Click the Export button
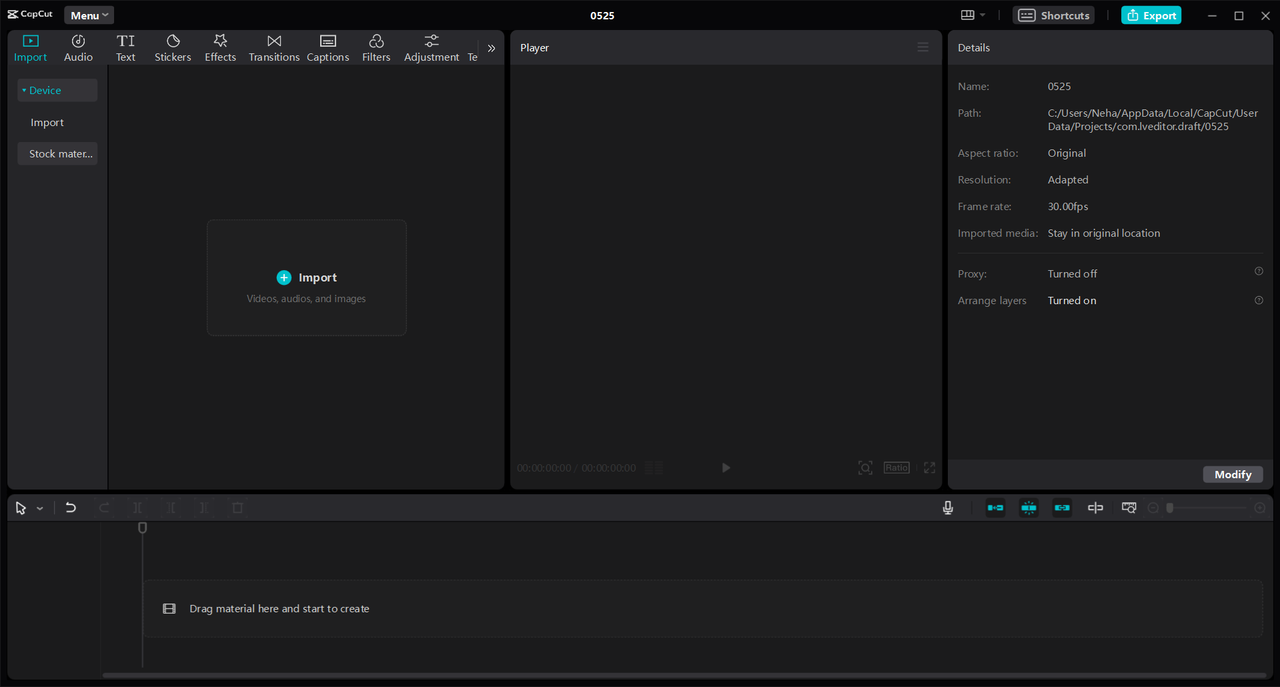Screen dimensions: 1280x687 pos(1151,15)
